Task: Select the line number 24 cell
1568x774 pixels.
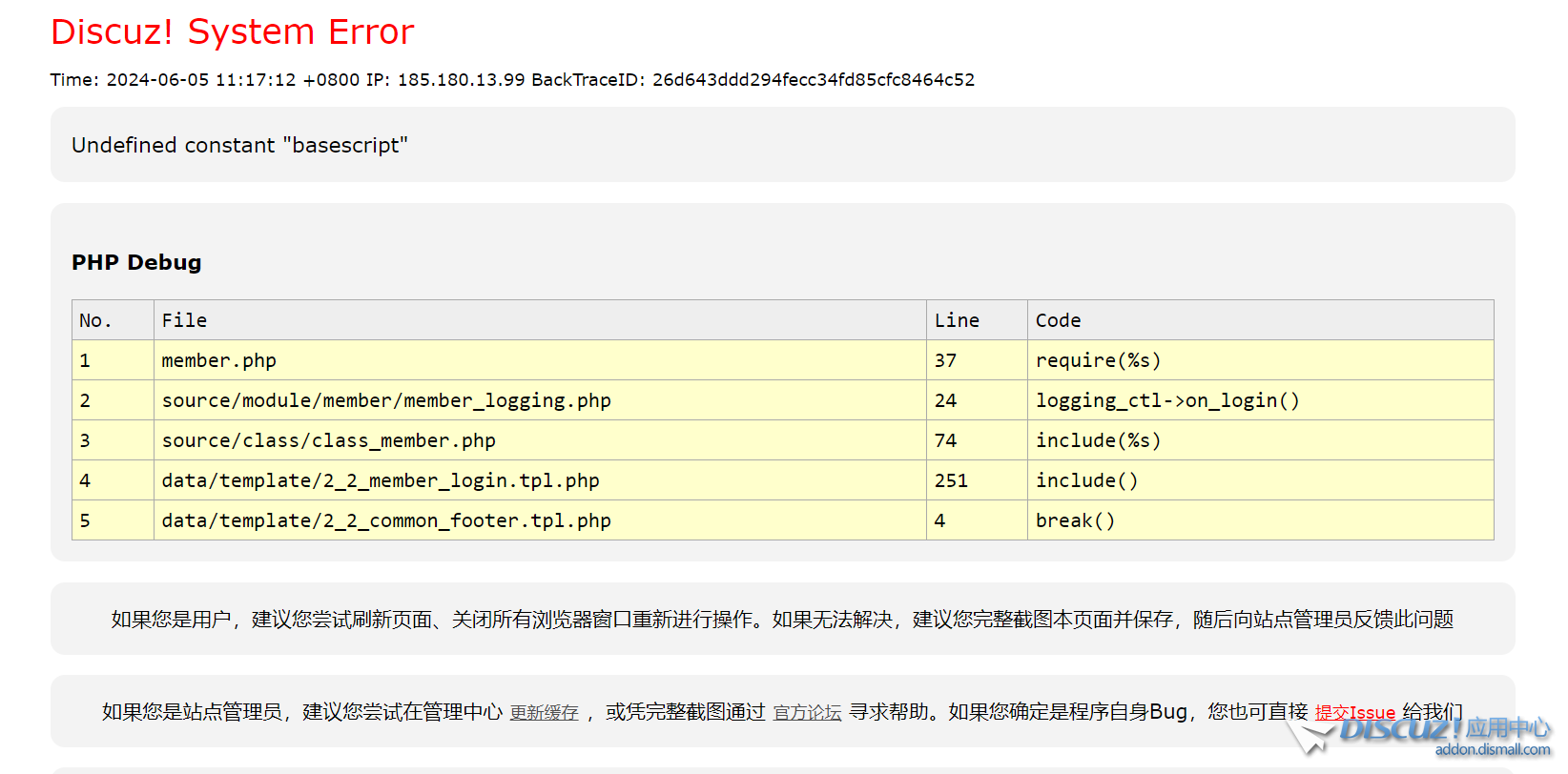Action: pos(977,400)
